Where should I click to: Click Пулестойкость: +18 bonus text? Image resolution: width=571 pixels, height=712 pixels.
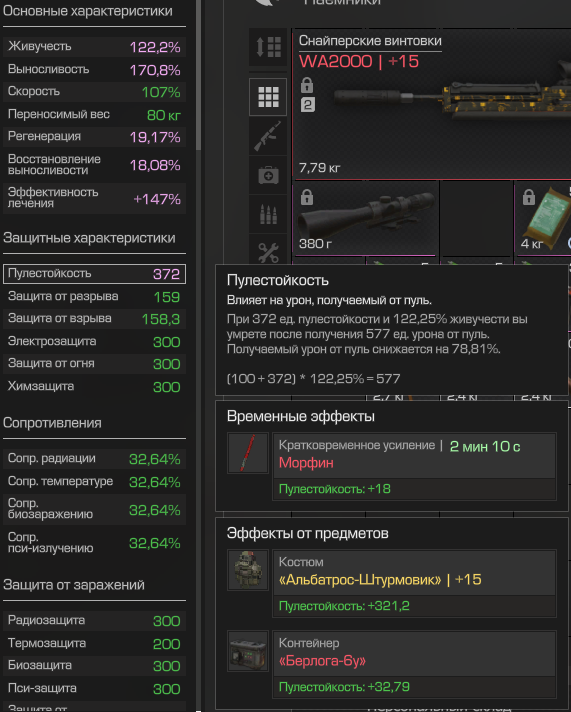335,489
